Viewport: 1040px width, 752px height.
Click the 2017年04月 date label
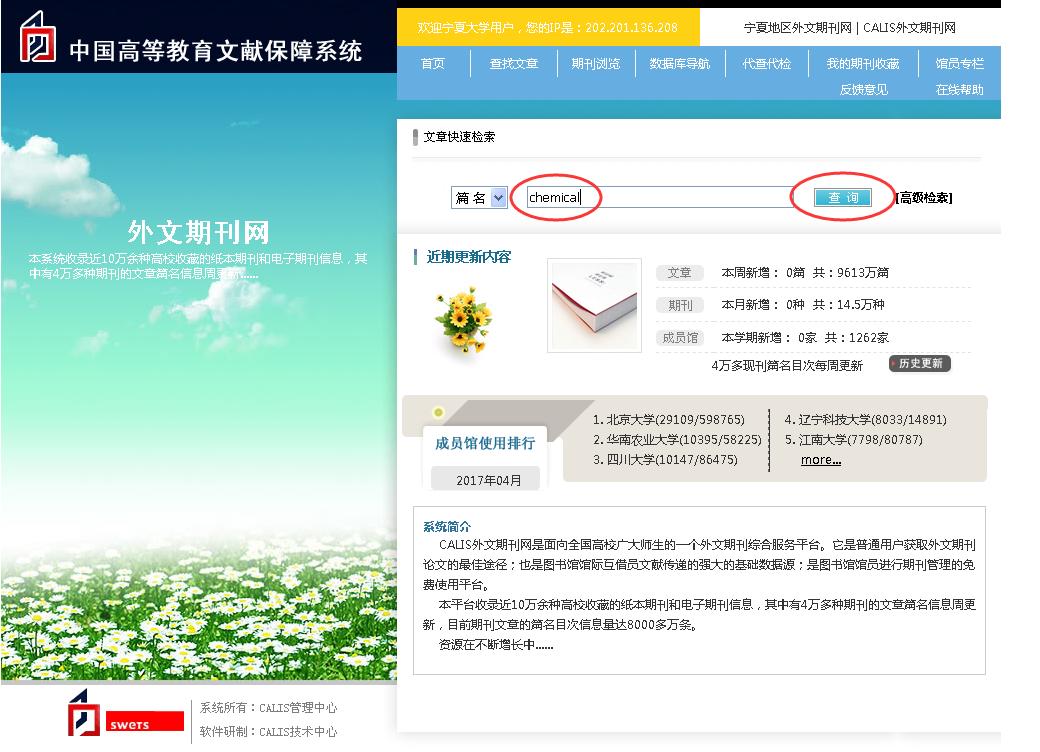[x=488, y=480]
